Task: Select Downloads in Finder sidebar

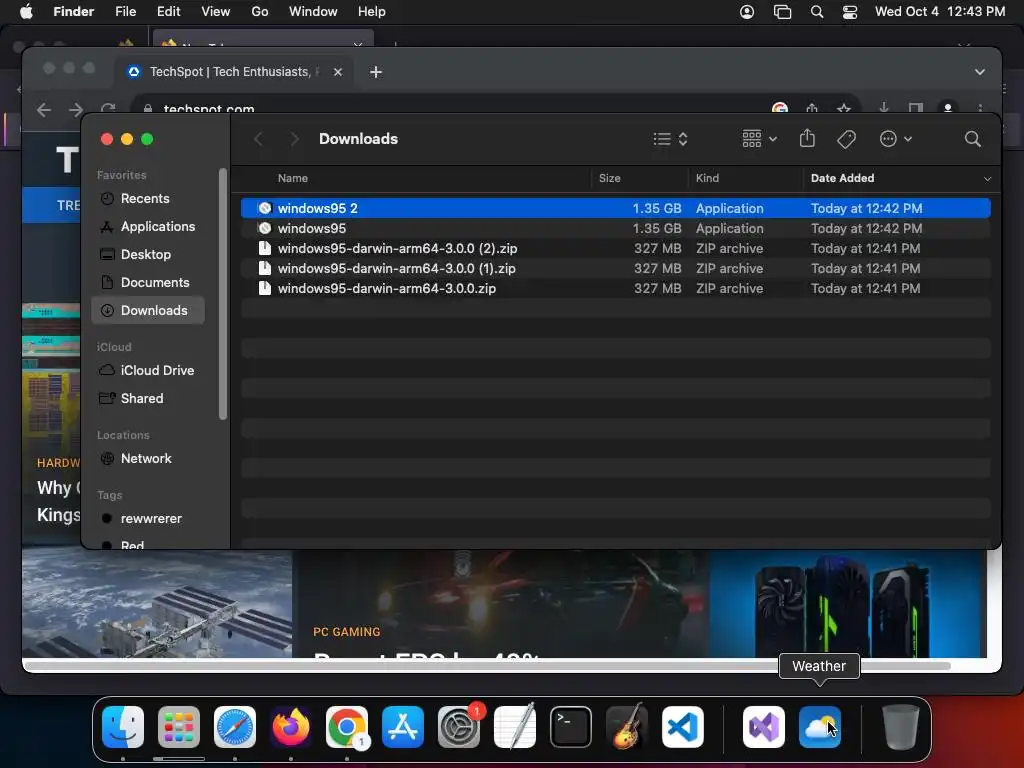Action: (148, 311)
